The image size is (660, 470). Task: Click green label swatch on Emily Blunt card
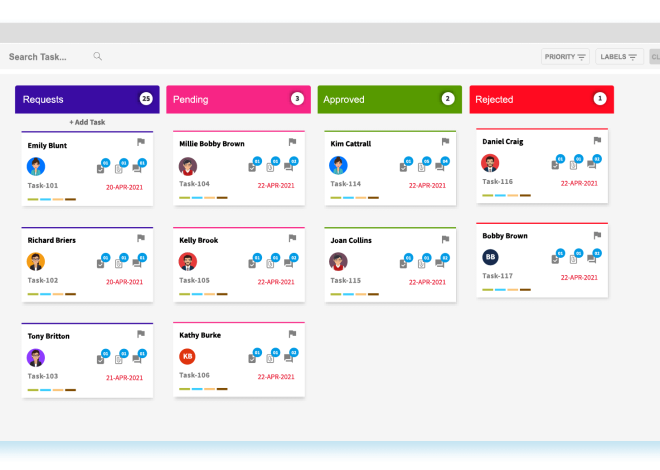pos(33,199)
